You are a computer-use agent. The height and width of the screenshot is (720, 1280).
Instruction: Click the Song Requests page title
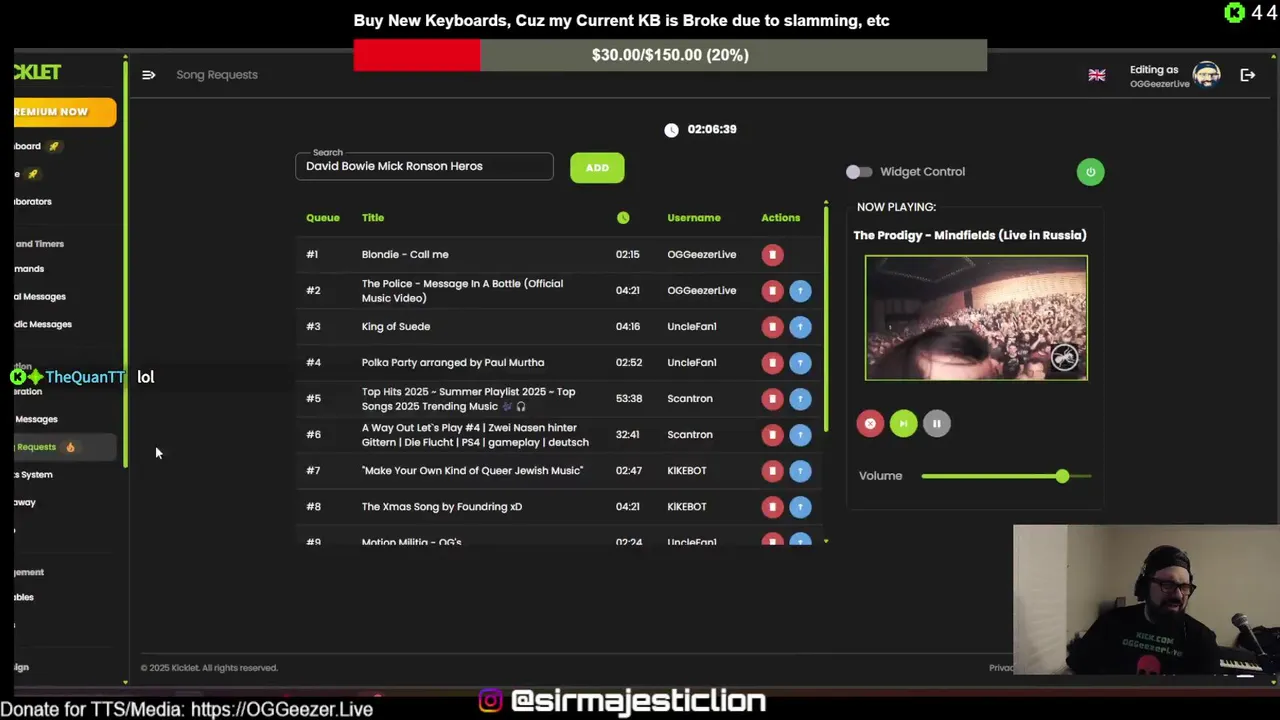tap(217, 75)
